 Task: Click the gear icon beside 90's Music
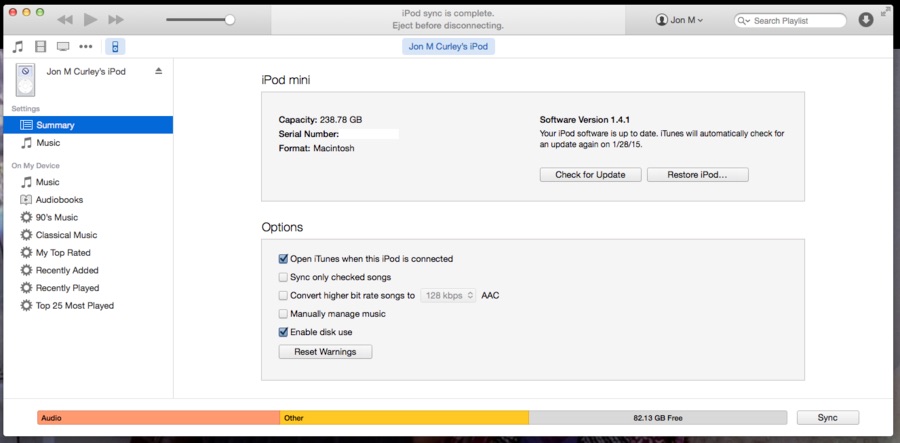point(26,217)
